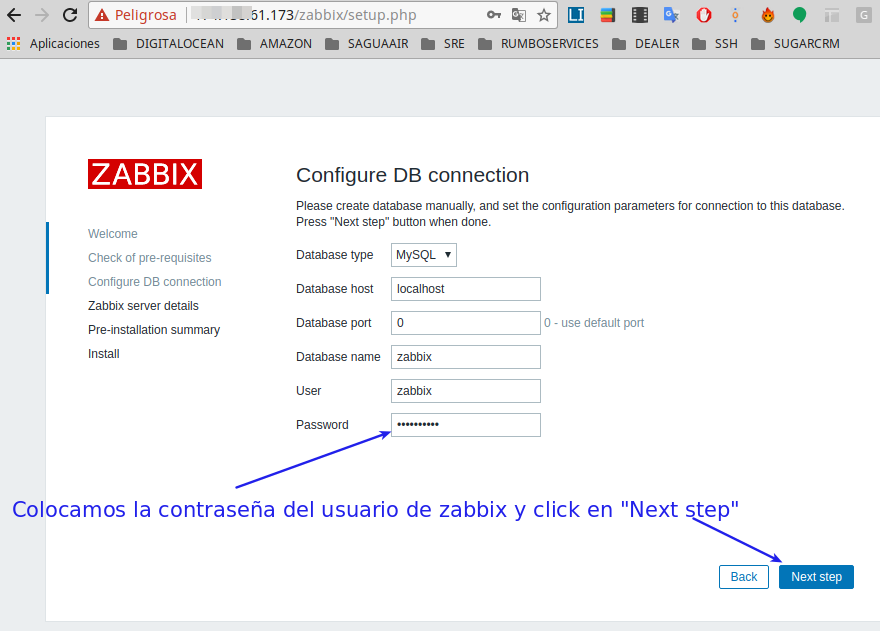Click the '0 - use default port' hint
This screenshot has height=631, width=880.
594,323
